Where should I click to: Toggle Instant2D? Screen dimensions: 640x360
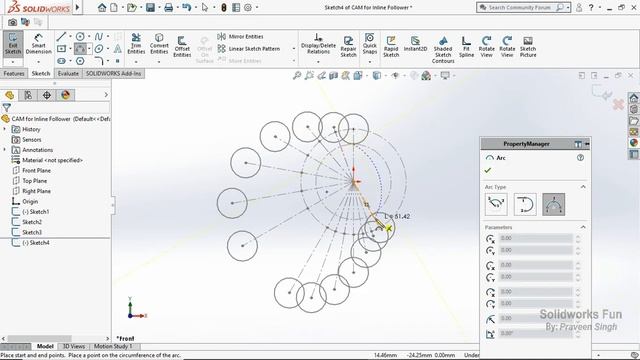415,44
